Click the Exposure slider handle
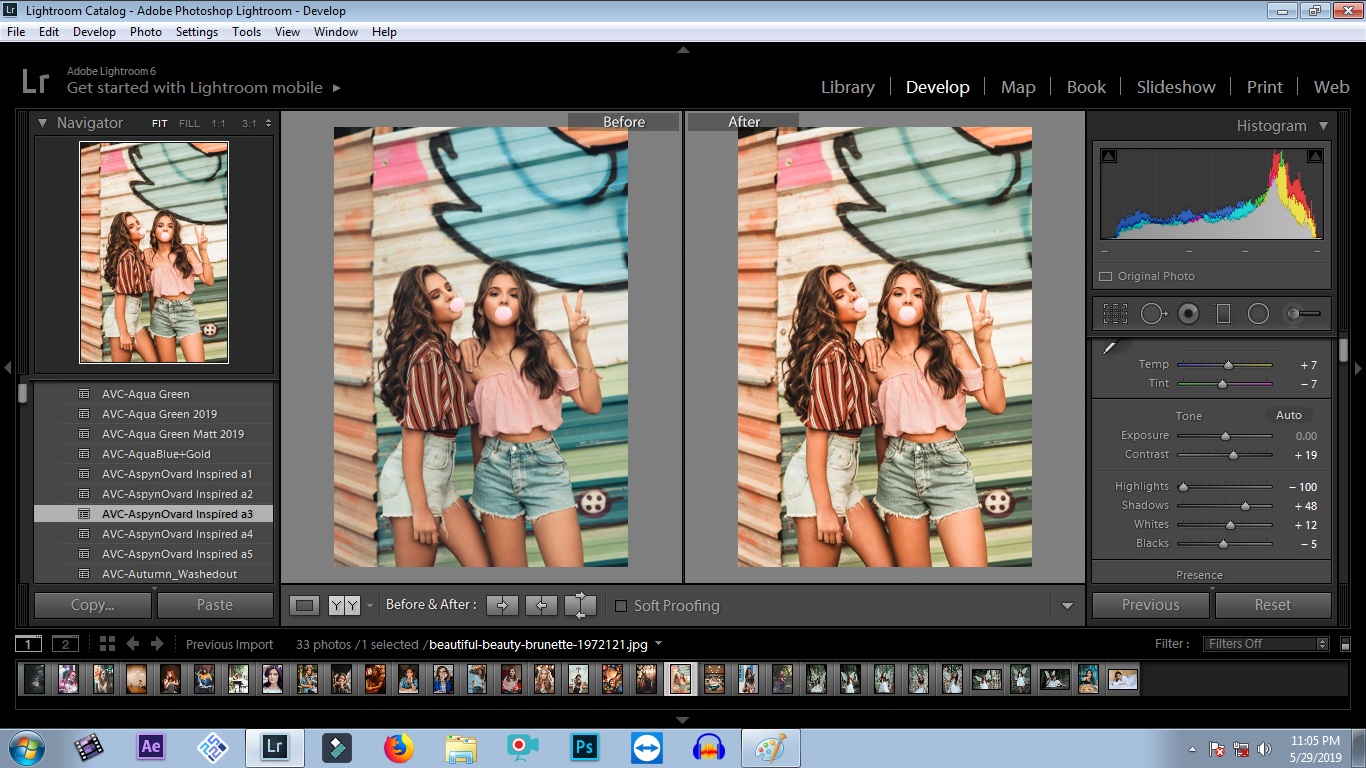The height and width of the screenshot is (768, 1366). [x=1225, y=436]
